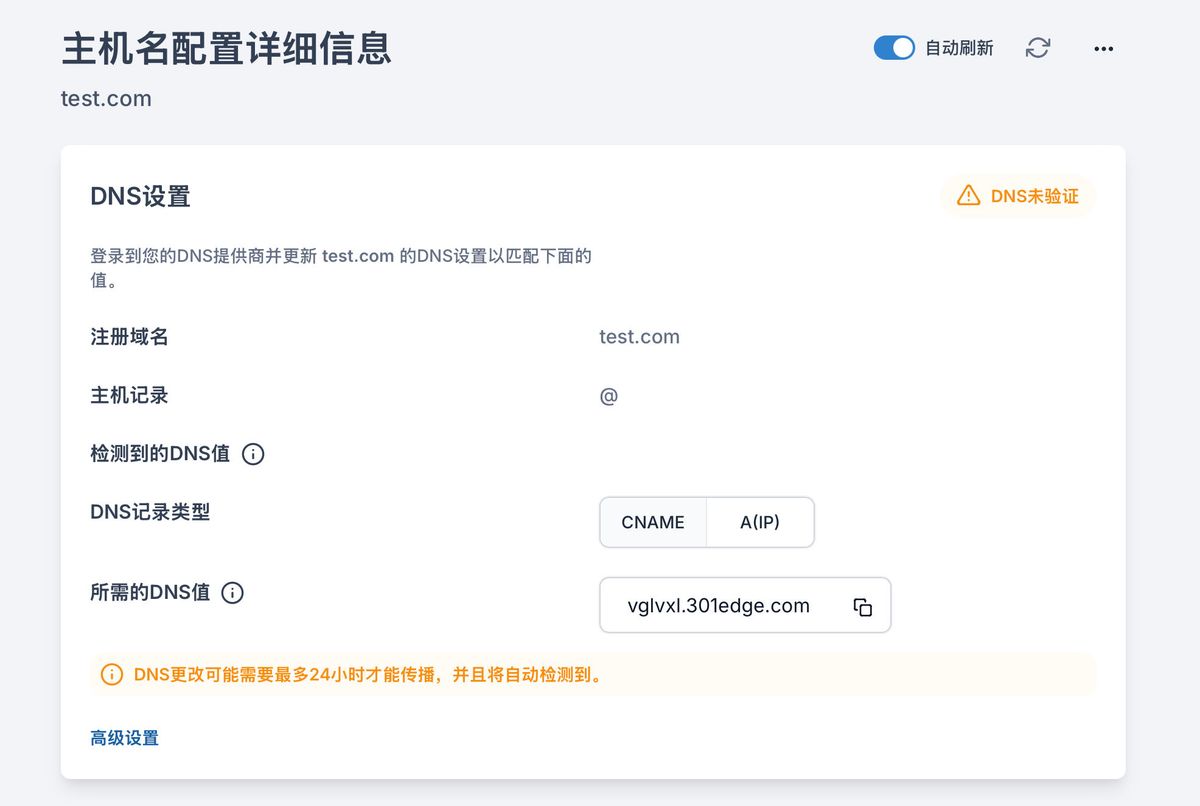Switch to the A(IP) record type
This screenshot has width=1200, height=806.
[x=760, y=522]
